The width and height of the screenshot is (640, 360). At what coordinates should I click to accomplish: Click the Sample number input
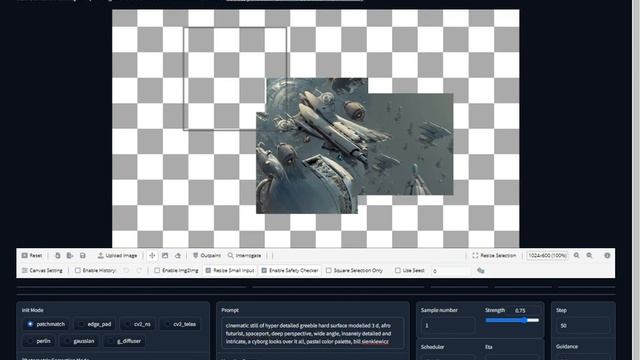point(447,325)
